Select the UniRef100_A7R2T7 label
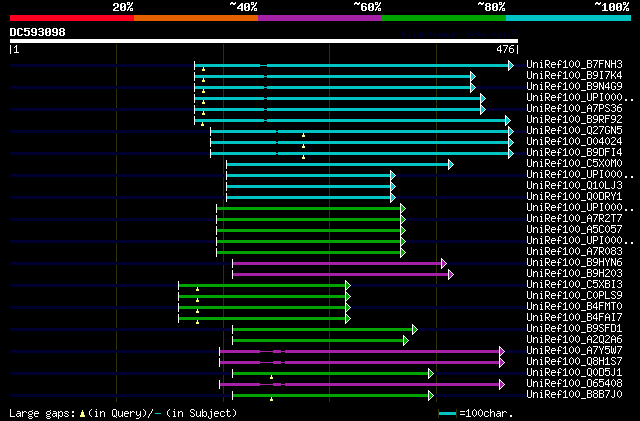640x421 pixels. [x=574, y=219]
